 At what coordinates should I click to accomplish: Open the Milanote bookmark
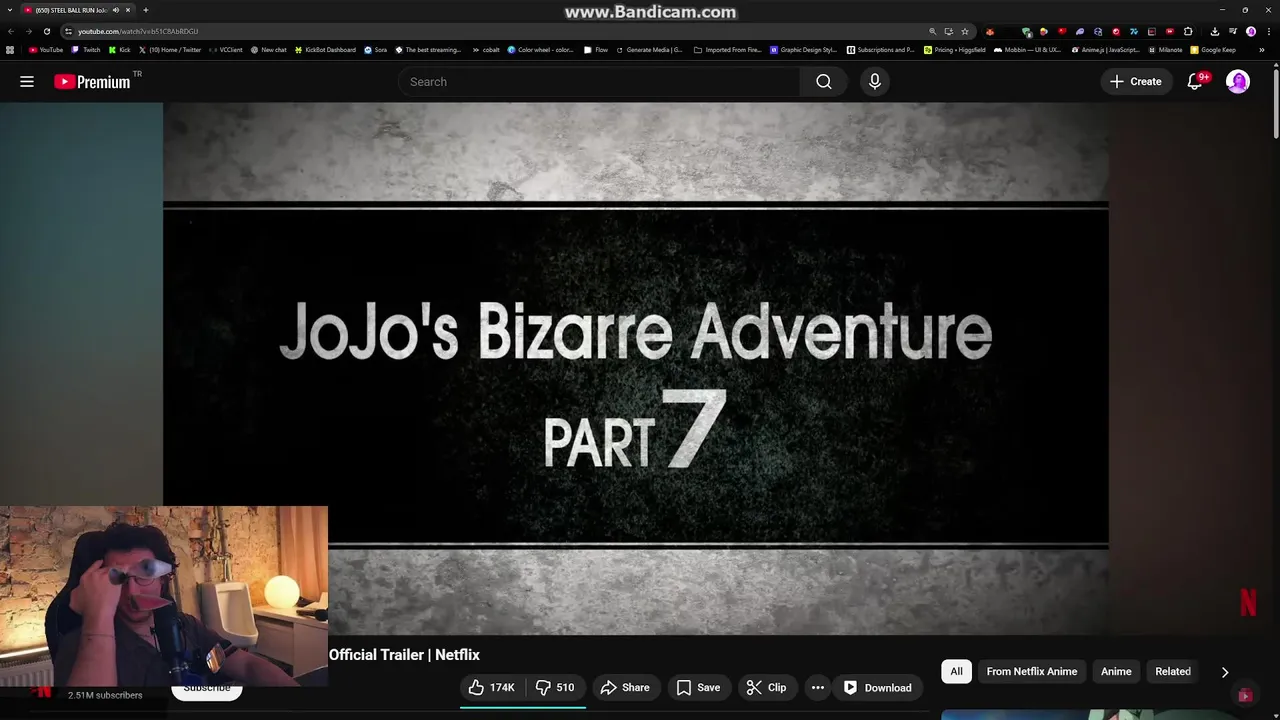[x=1165, y=49]
